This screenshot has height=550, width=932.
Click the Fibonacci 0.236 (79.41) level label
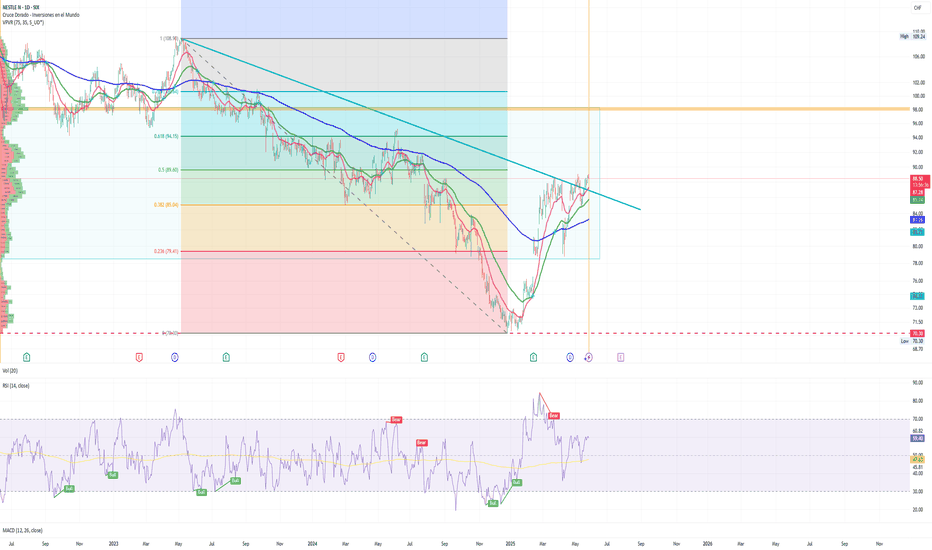tap(166, 251)
